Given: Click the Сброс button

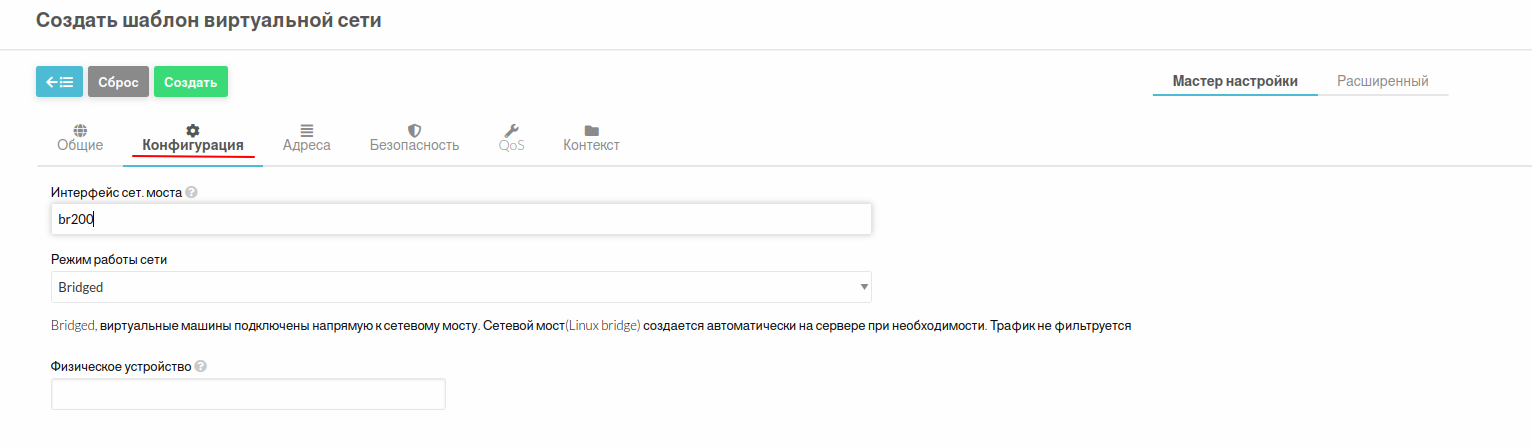Looking at the screenshot, I should [118, 82].
